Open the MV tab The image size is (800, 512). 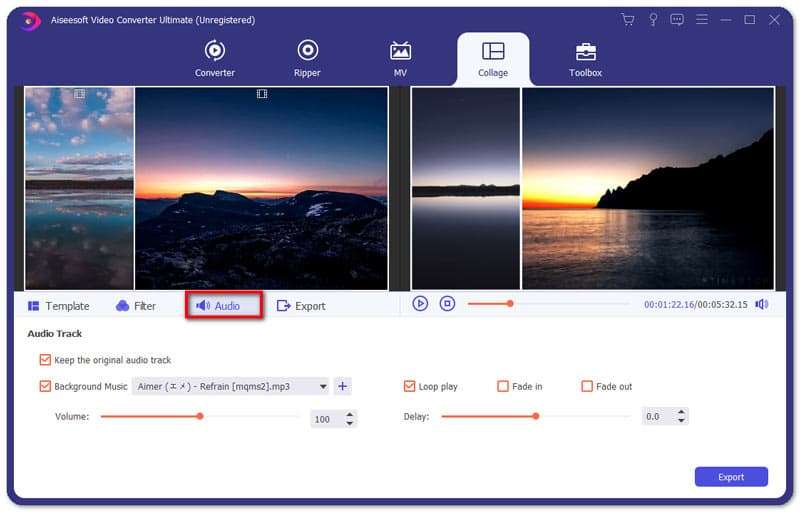[x=400, y=59]
